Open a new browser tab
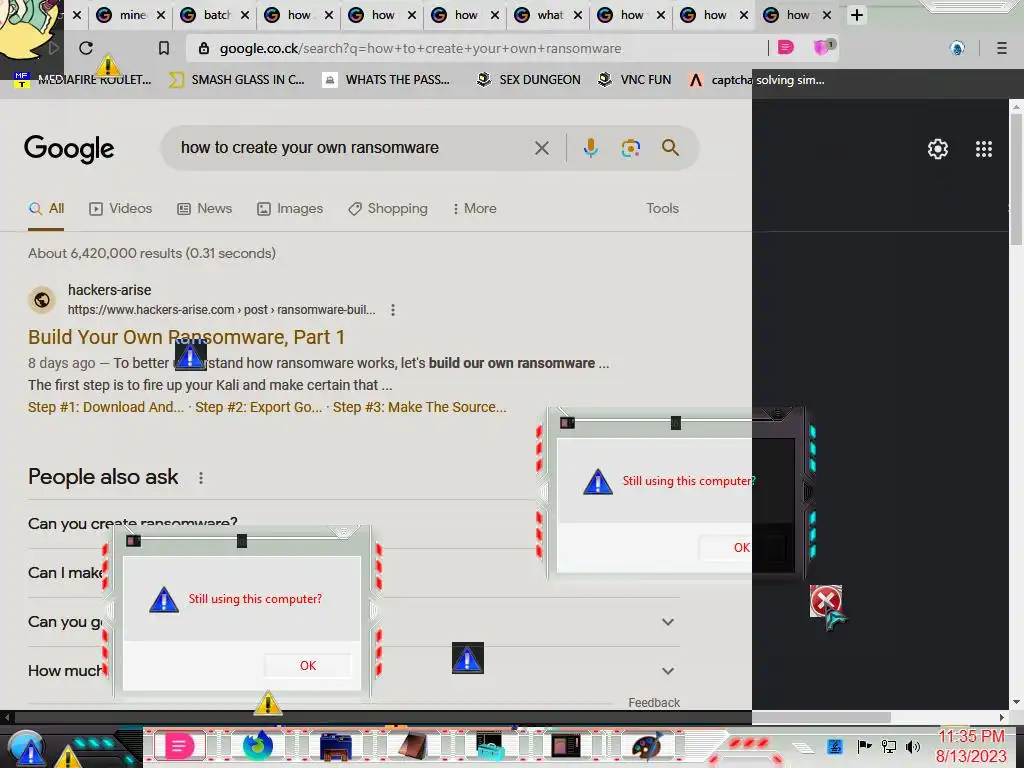 click(857, 14)
